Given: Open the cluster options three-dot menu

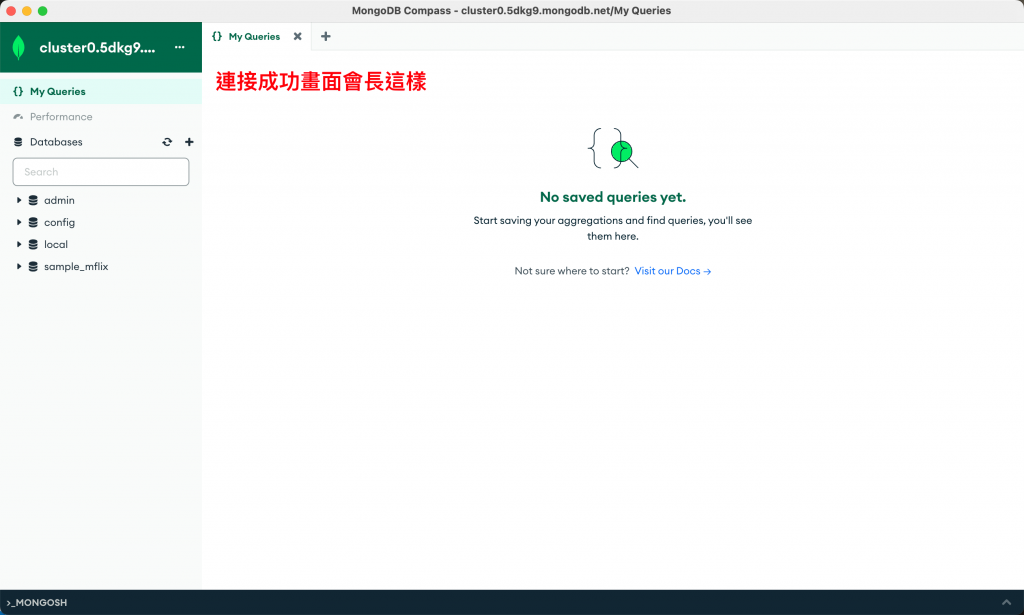Looking at the screenshot, I should [180, 47].
